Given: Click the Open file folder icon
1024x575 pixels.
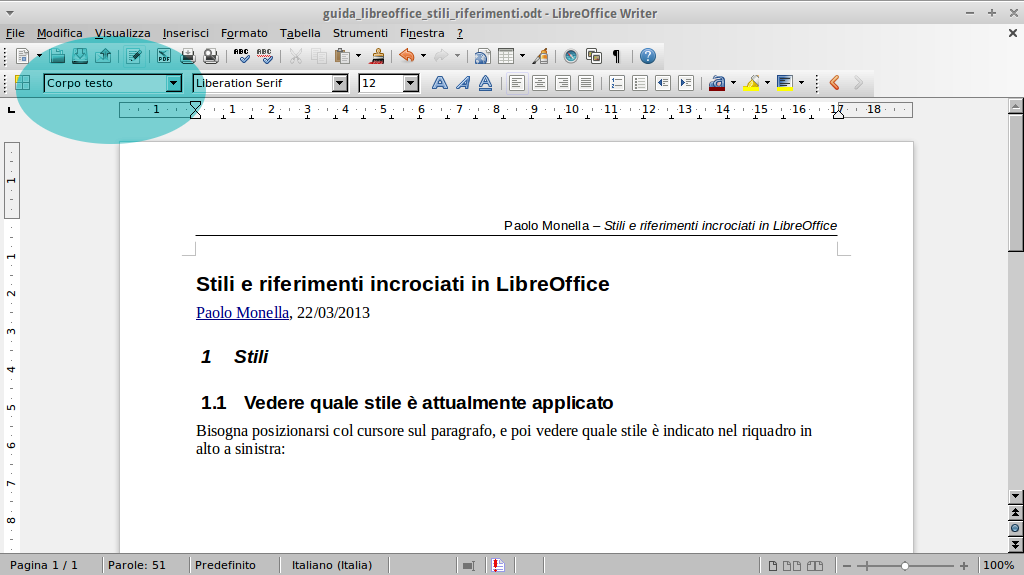Looking at the screenshot, I should click(x=57, y=56).
